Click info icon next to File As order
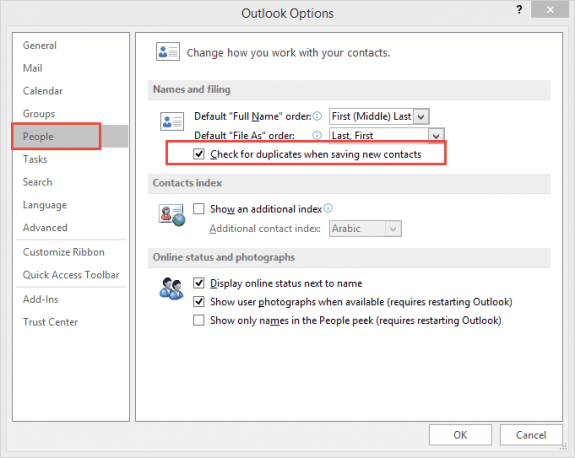 point(317,135)
